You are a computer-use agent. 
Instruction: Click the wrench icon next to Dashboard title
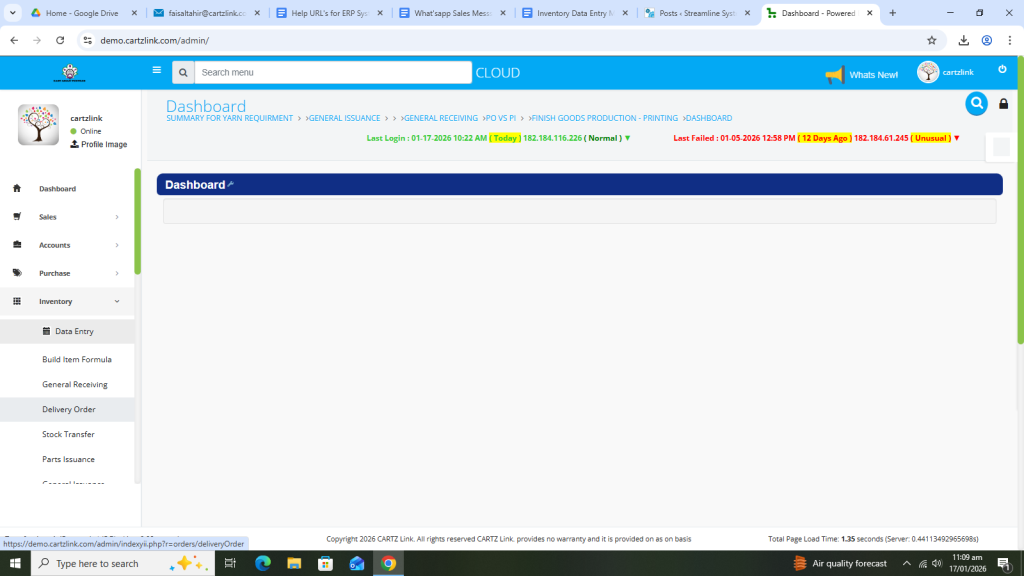pyautogui.click(x=230, y=184)
